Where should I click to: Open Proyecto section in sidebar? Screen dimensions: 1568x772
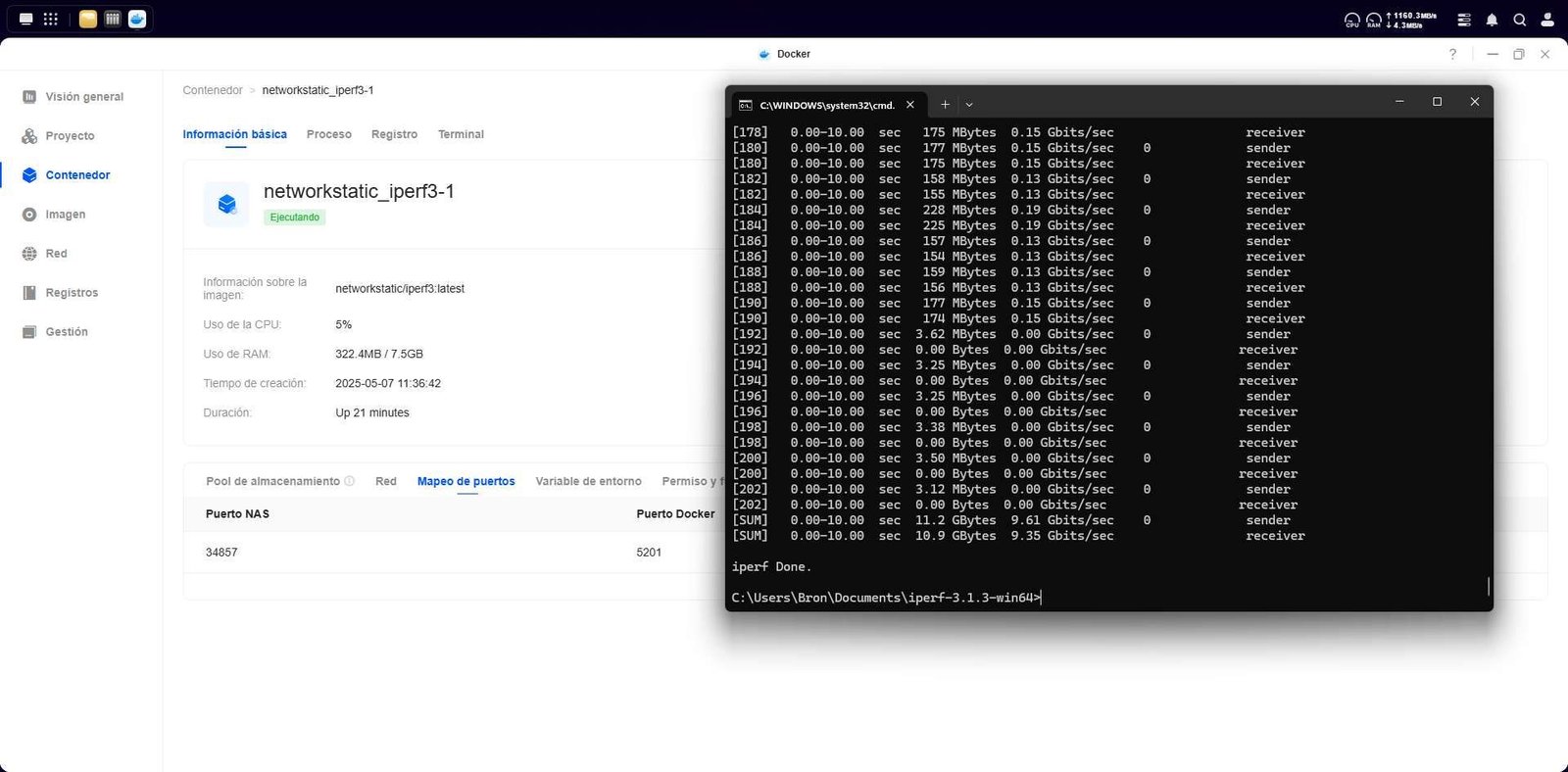point(70,136)
